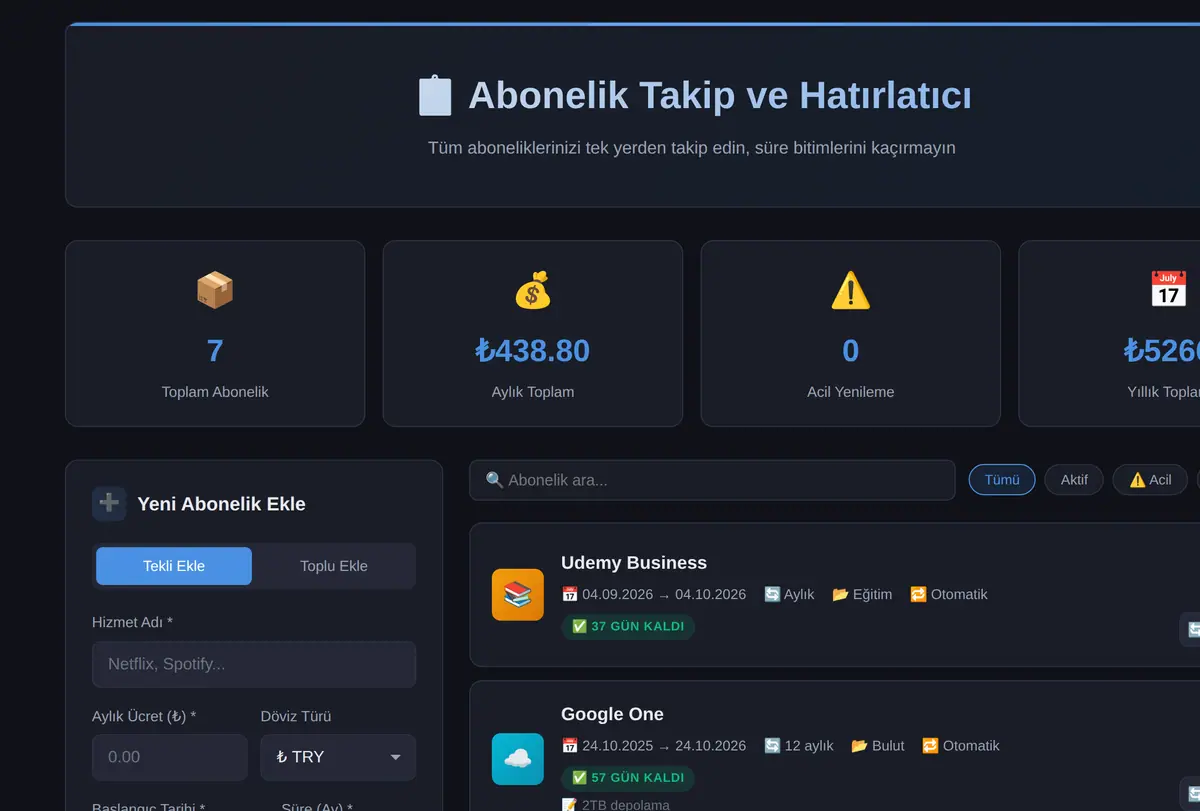This screenshot has height=811, width=1200.
Task: Click the plus icon beside Yeni Abonelik Ekle
Action: [x=109, y=504]
